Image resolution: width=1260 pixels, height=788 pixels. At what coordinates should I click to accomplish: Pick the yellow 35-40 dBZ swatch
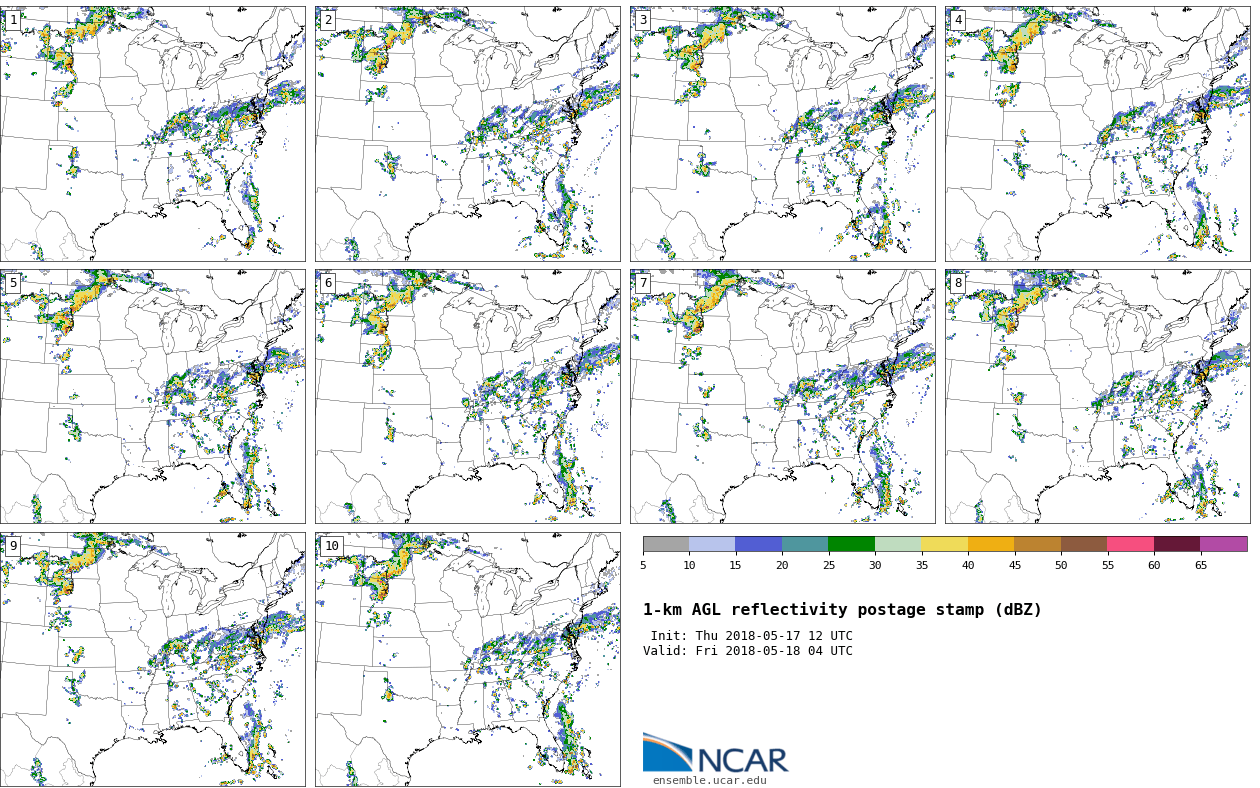pos(944,544)
